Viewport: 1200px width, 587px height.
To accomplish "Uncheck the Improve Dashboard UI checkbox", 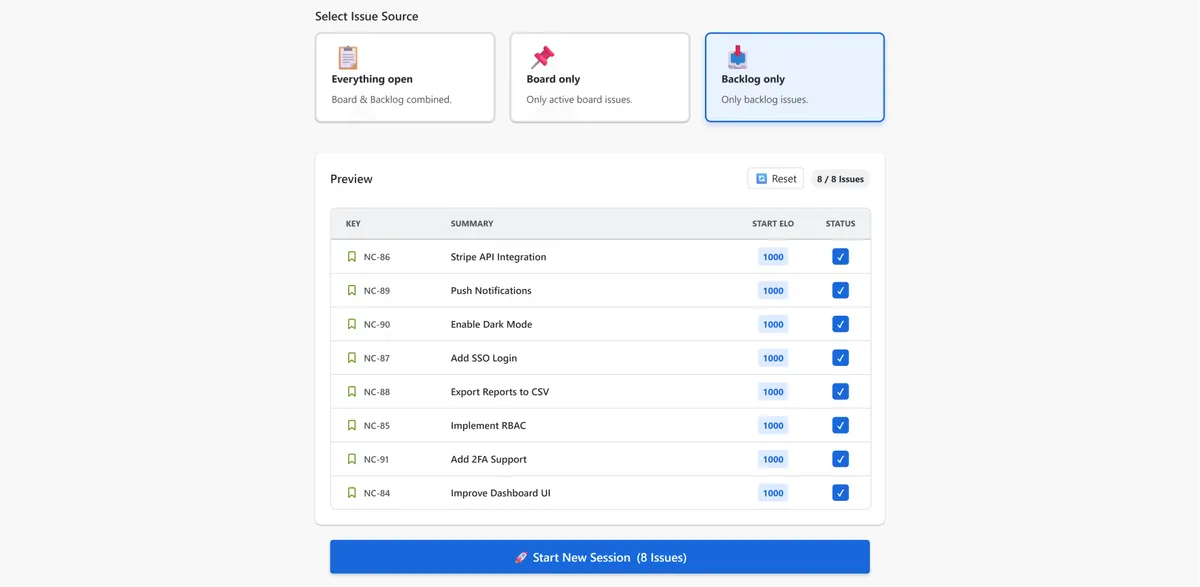I will coord(840,493).
